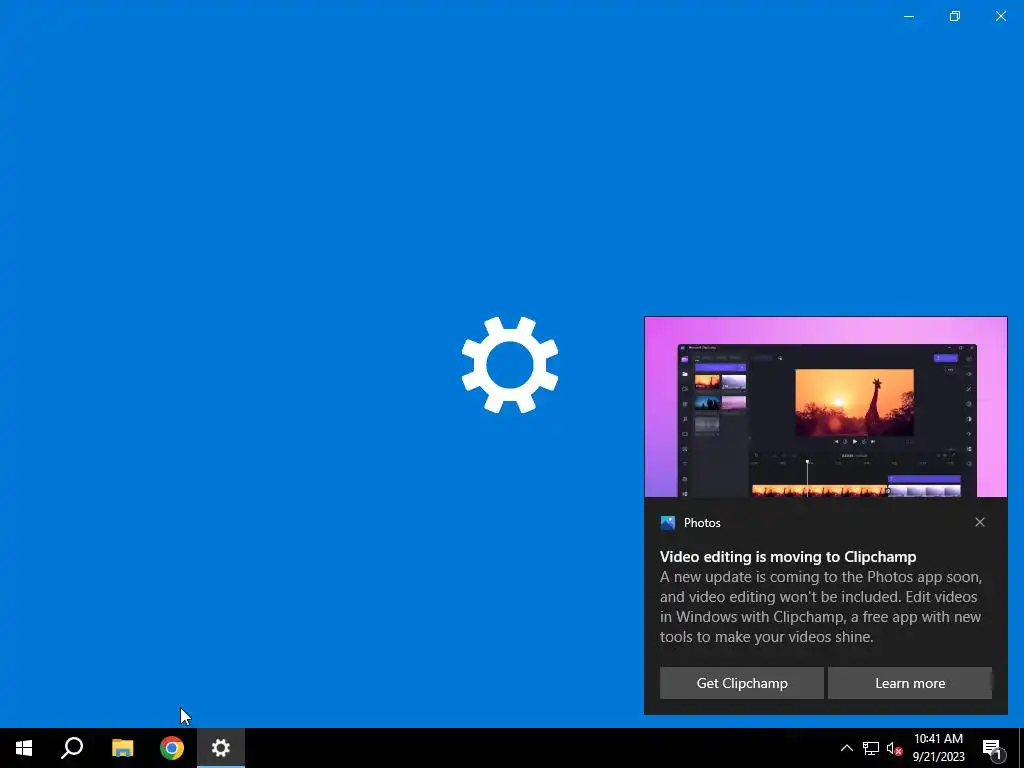Click the Learn more button
Viewport: 1024px width, 768px height.
(910, 683)
